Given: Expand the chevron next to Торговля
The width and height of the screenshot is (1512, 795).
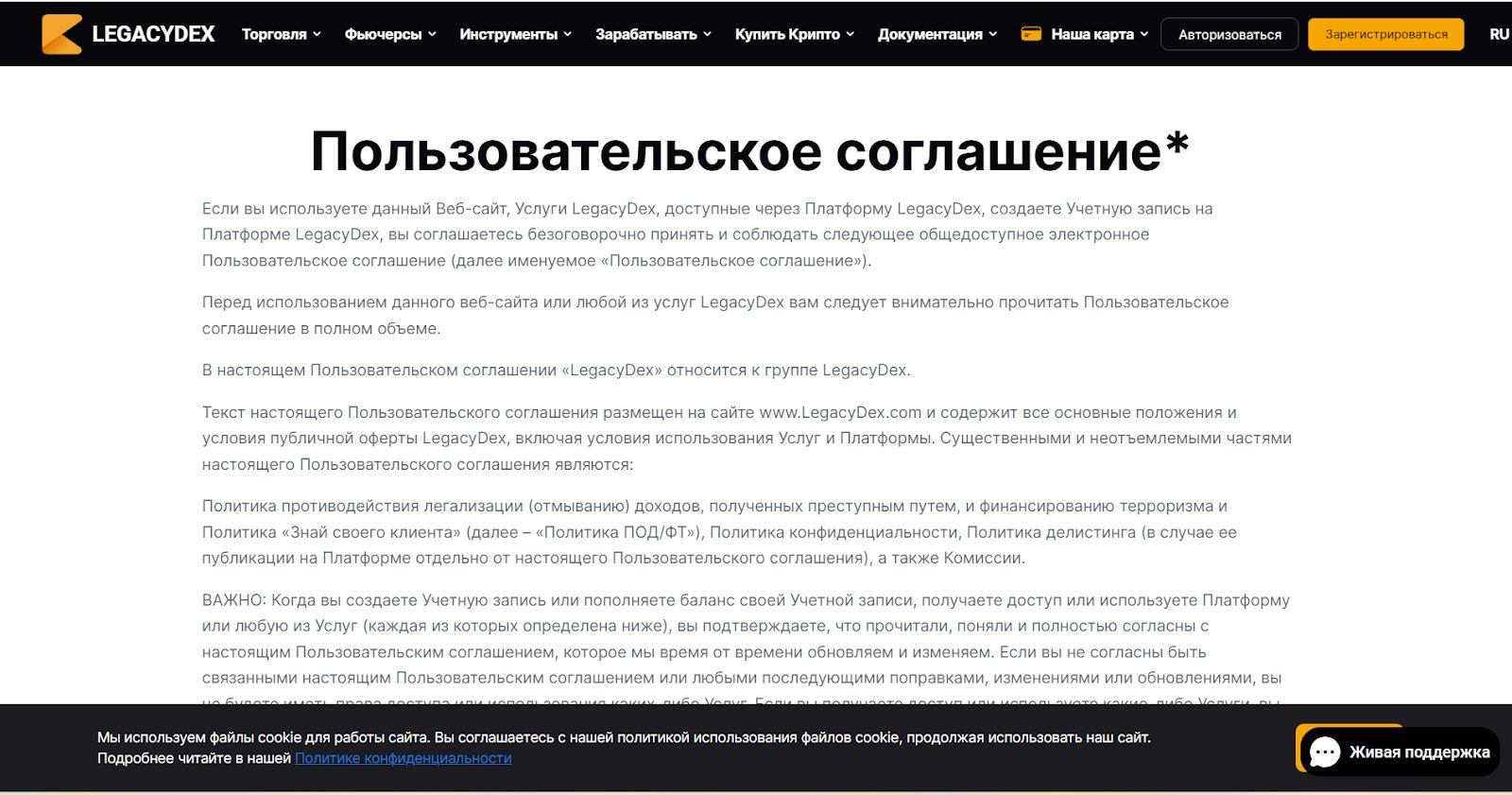Looking at the screenshot, I should point(317,34).
